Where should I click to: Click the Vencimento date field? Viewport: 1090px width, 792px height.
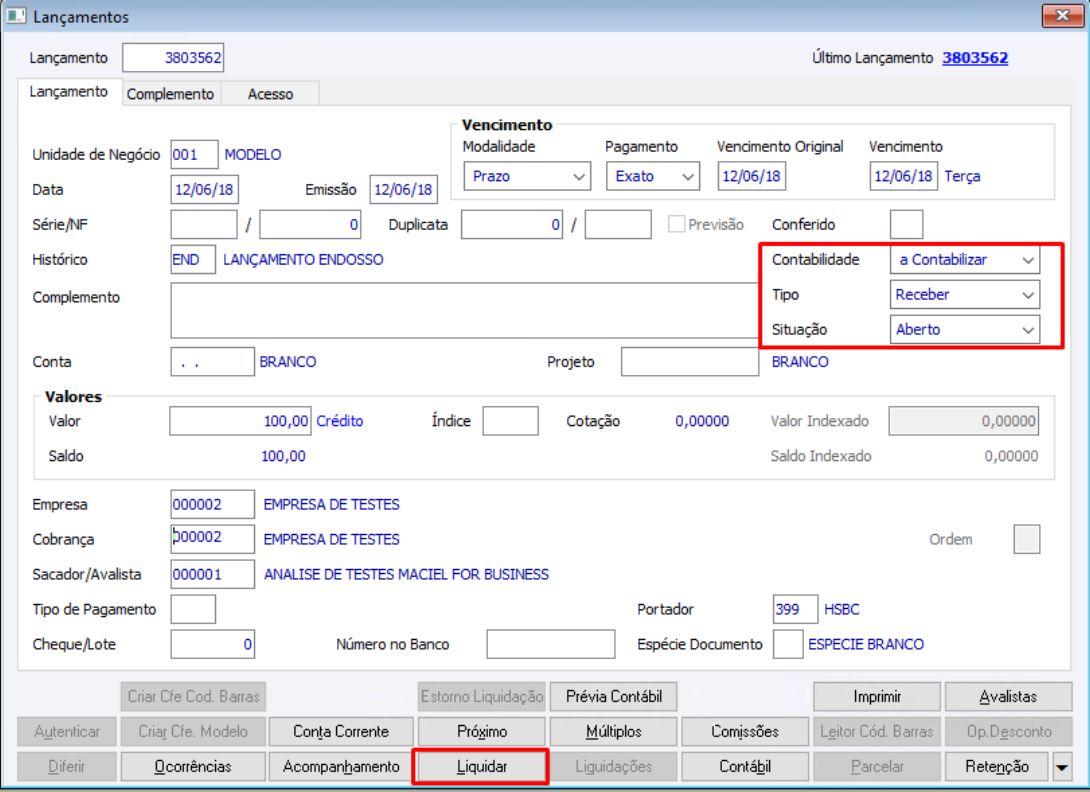coord(903,176)
